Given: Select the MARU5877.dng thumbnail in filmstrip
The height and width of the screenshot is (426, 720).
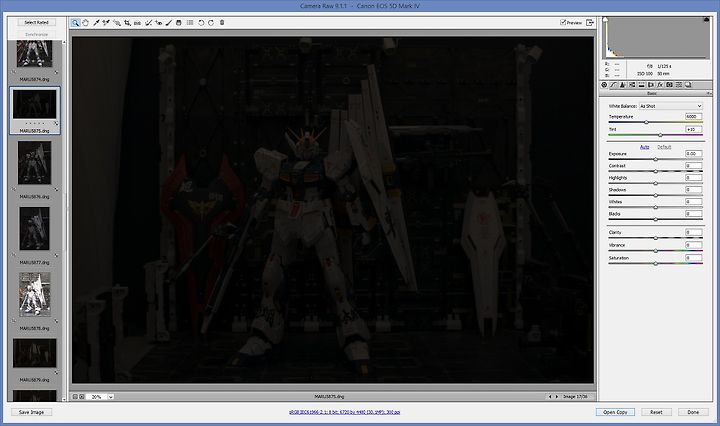Looking at the screenshot, I should click(x=34, y=228).
